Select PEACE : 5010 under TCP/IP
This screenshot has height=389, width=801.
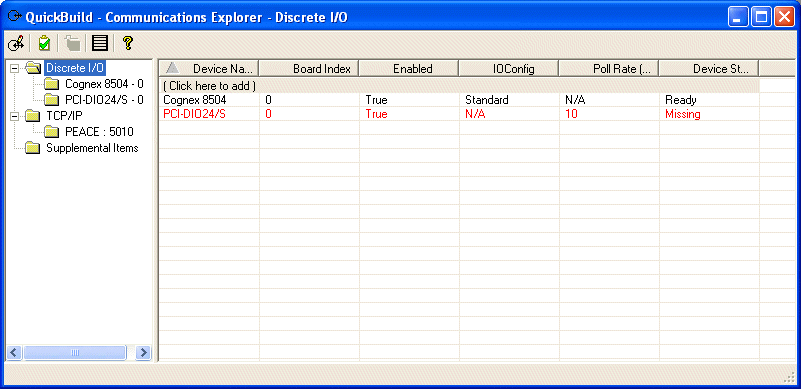(x=99, y=132)
